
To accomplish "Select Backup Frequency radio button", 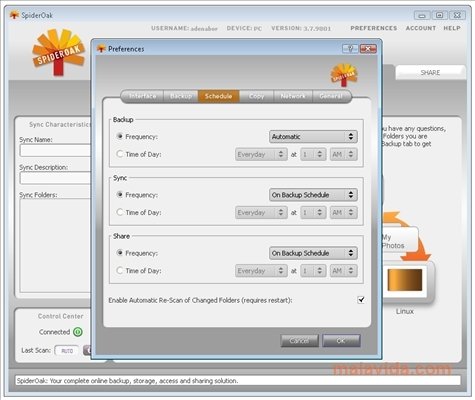I will [120, 136].
